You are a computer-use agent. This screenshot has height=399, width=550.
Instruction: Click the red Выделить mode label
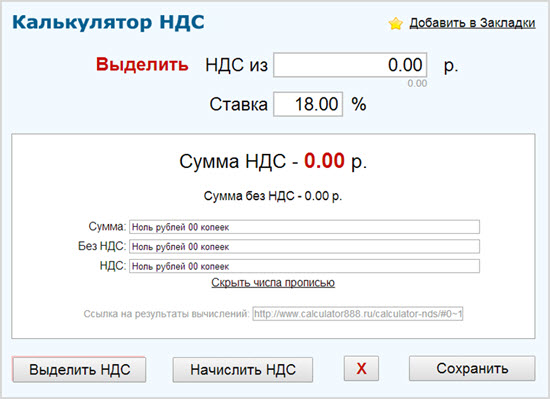point(142,65)
